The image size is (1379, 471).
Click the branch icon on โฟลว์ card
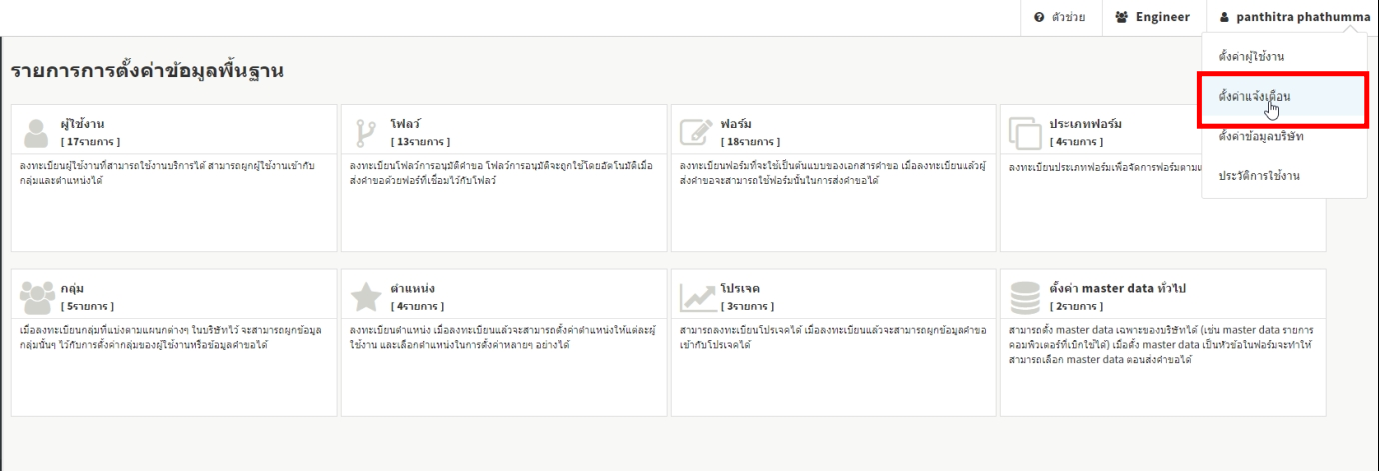coord(365,133)
